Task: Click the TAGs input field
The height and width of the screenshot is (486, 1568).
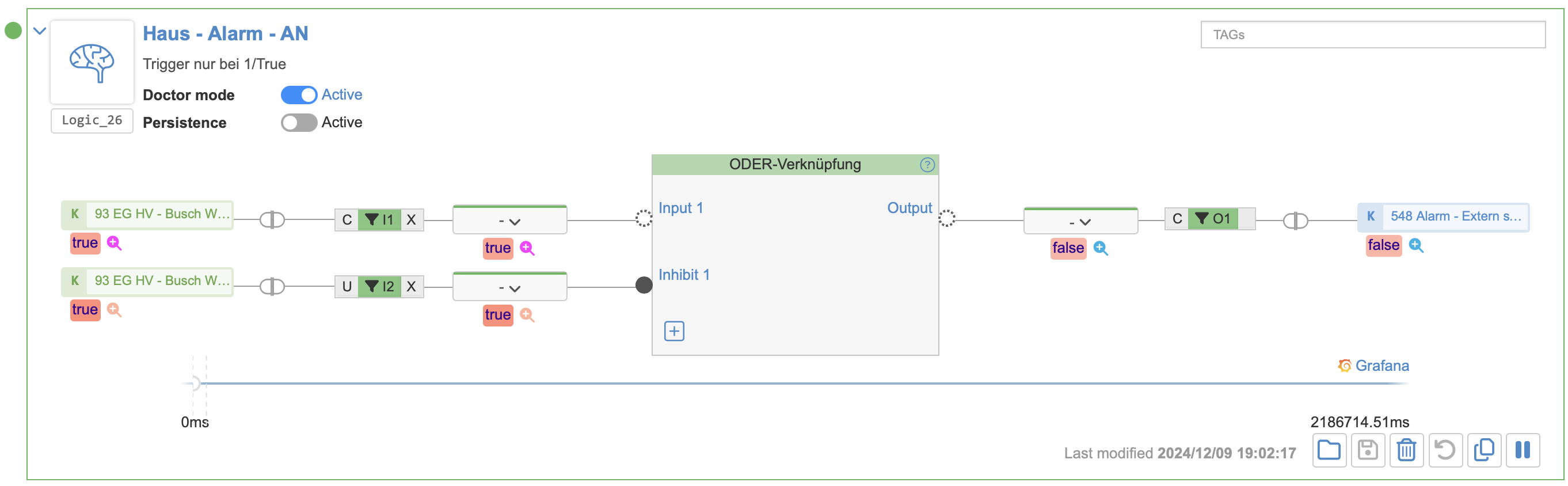Action: coord(1372,35)
